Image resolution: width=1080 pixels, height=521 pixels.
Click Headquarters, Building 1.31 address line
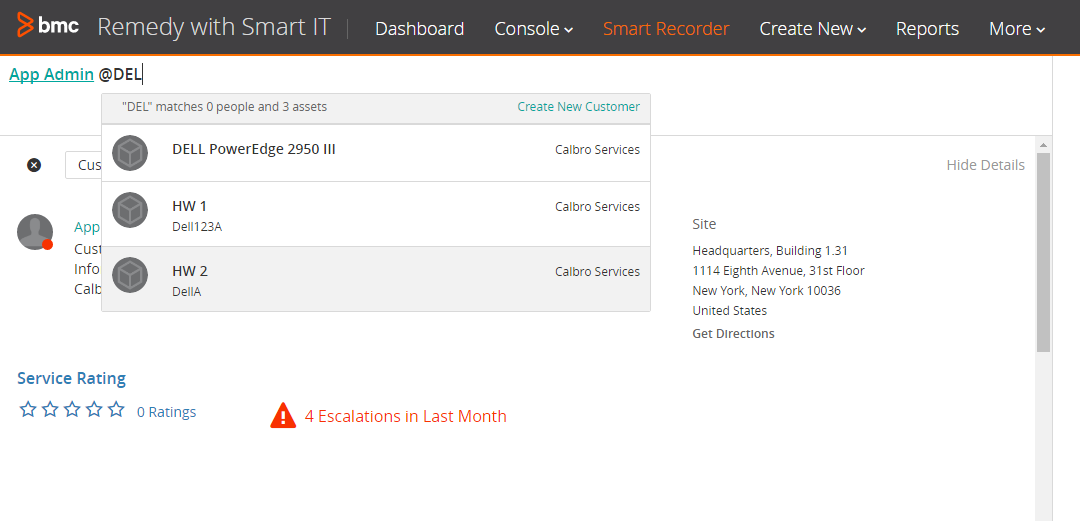point(770,251)
